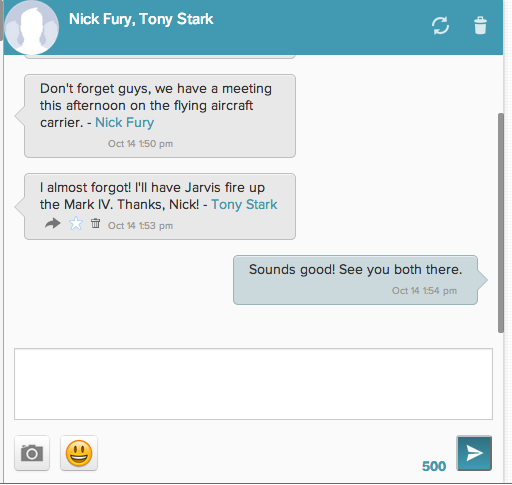Viewport: 512px width, 485px height.
Task: Click the refresh conversation icon
Action: click(x=440, y=26)
